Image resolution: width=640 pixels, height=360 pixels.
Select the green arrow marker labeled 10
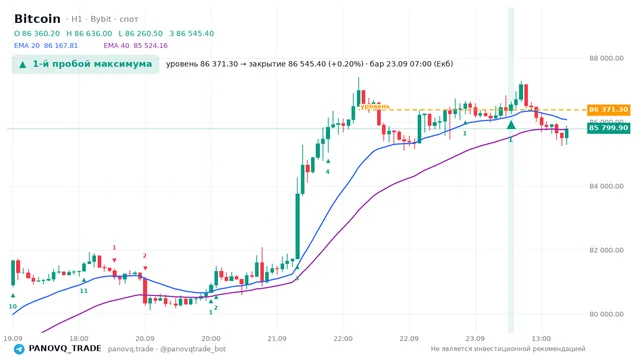pyautogui.click(x=13, y=296)
